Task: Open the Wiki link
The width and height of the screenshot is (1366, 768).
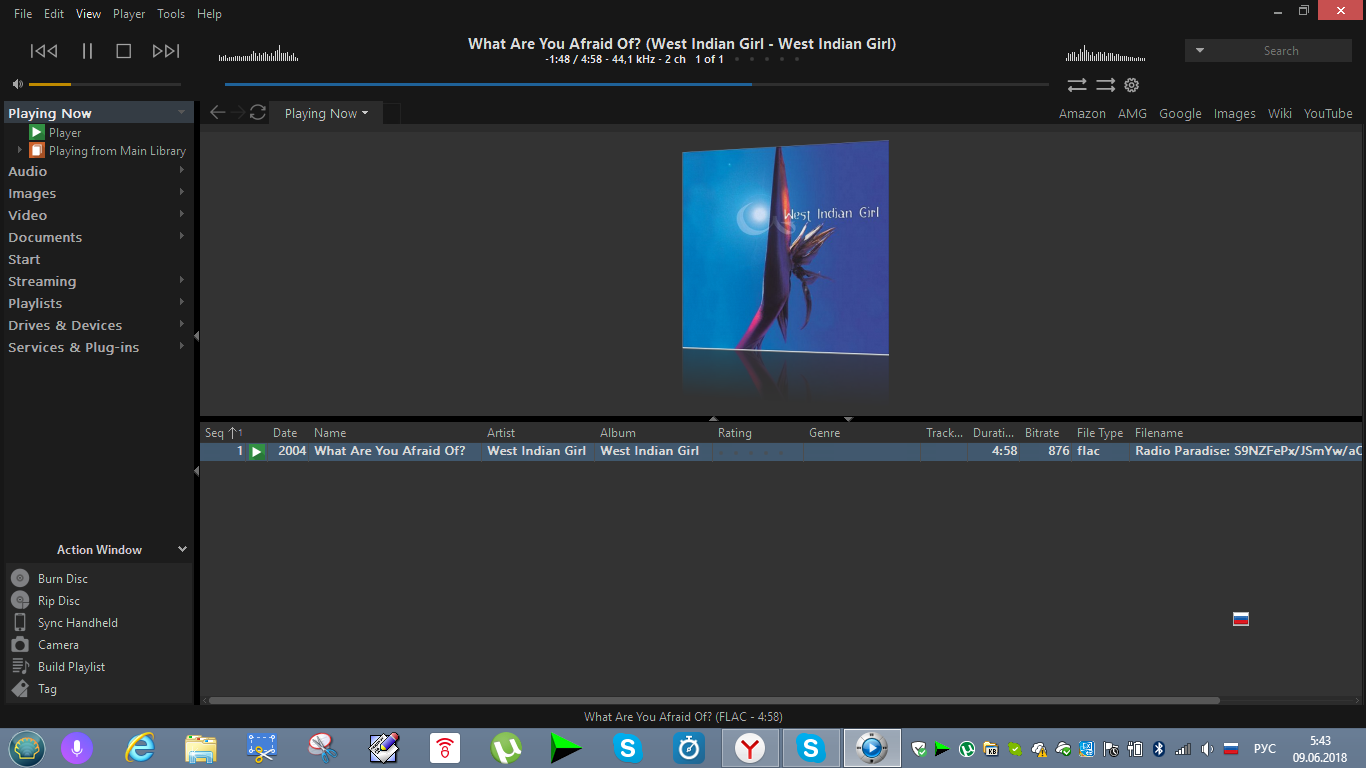Action: 1280,113
